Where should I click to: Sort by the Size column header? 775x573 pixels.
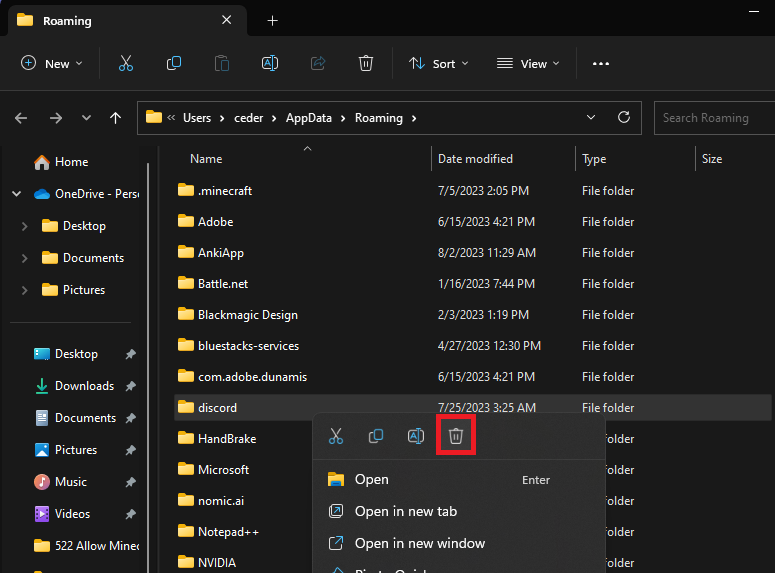(x=712, y=159)
